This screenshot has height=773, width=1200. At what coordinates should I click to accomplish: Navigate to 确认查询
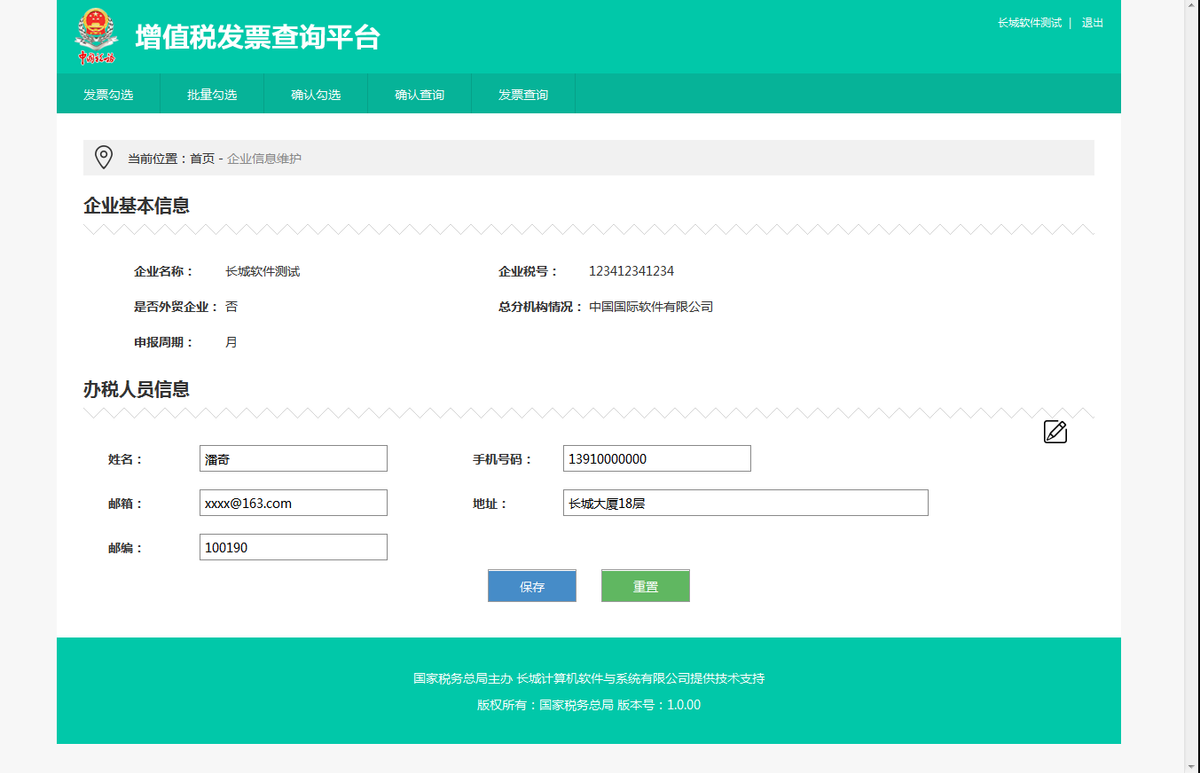419,93
